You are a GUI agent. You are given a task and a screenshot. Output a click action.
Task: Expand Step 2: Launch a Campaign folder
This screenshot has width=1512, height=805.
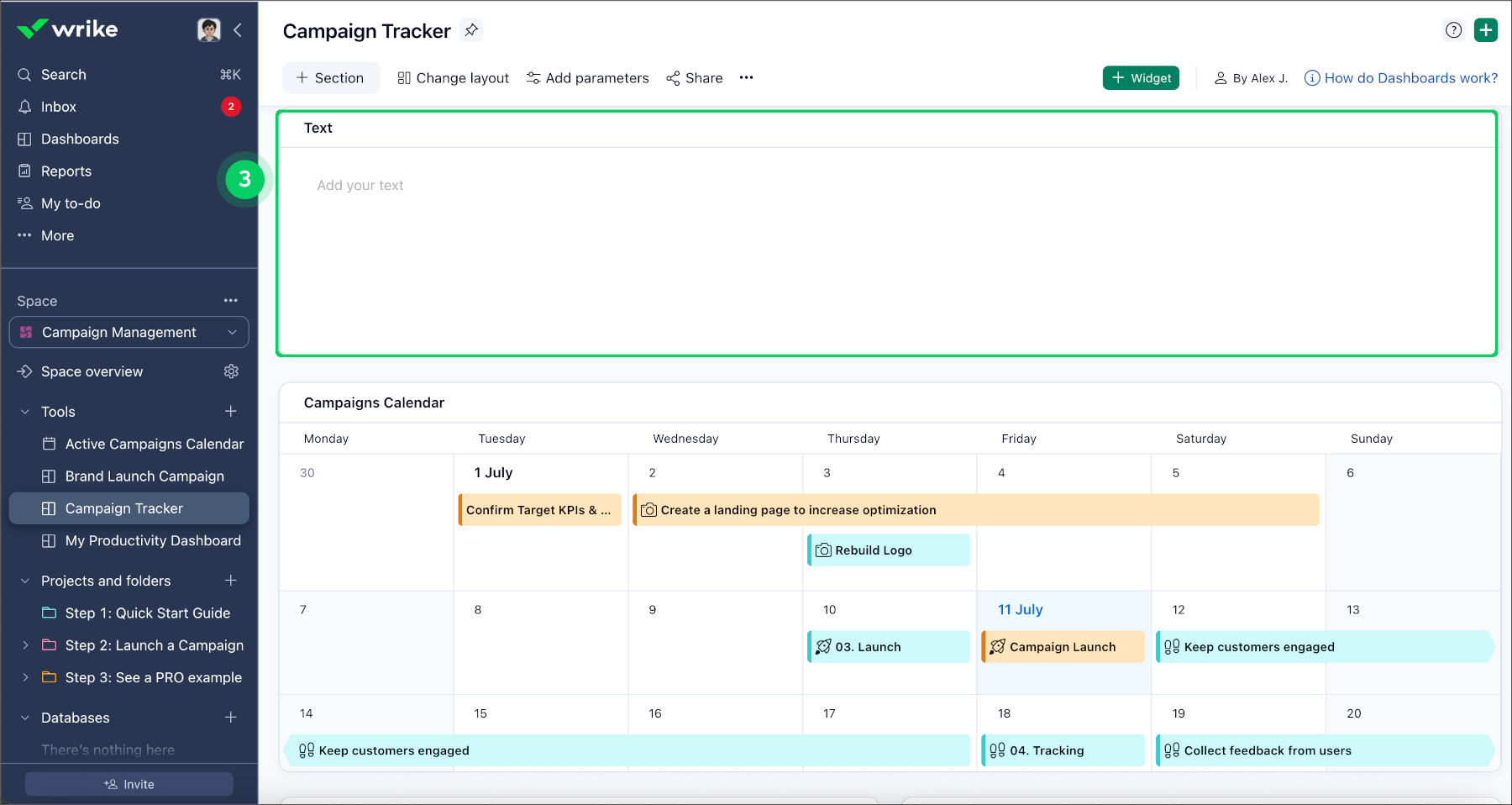25,645
